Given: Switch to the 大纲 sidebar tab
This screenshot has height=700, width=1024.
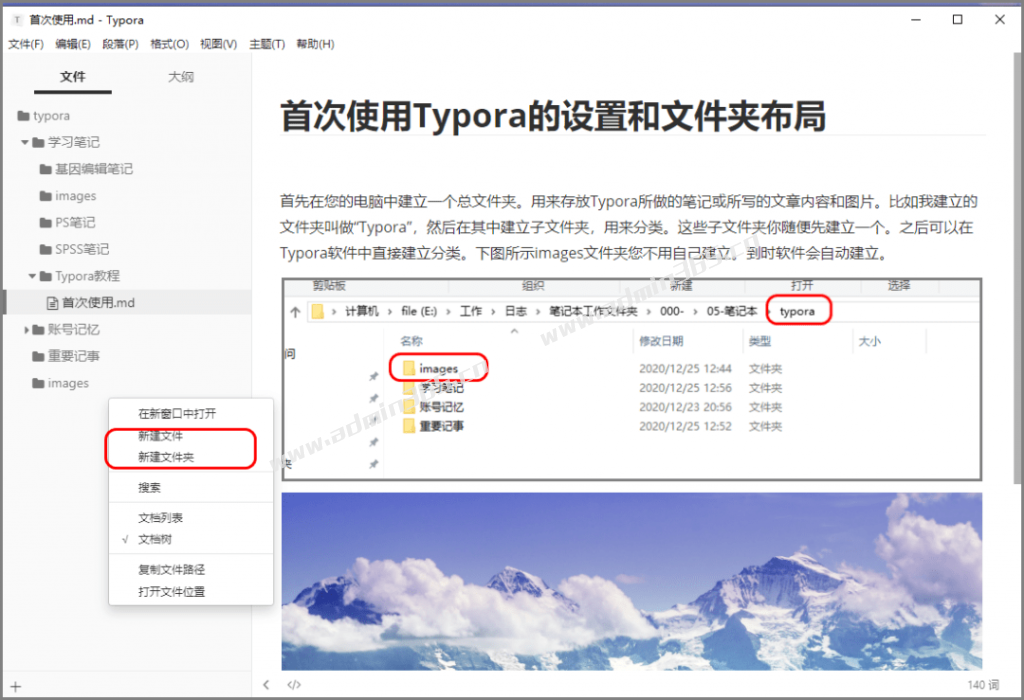Looking at the screenshot, I should pyautogui.click(x=181, y=77).
